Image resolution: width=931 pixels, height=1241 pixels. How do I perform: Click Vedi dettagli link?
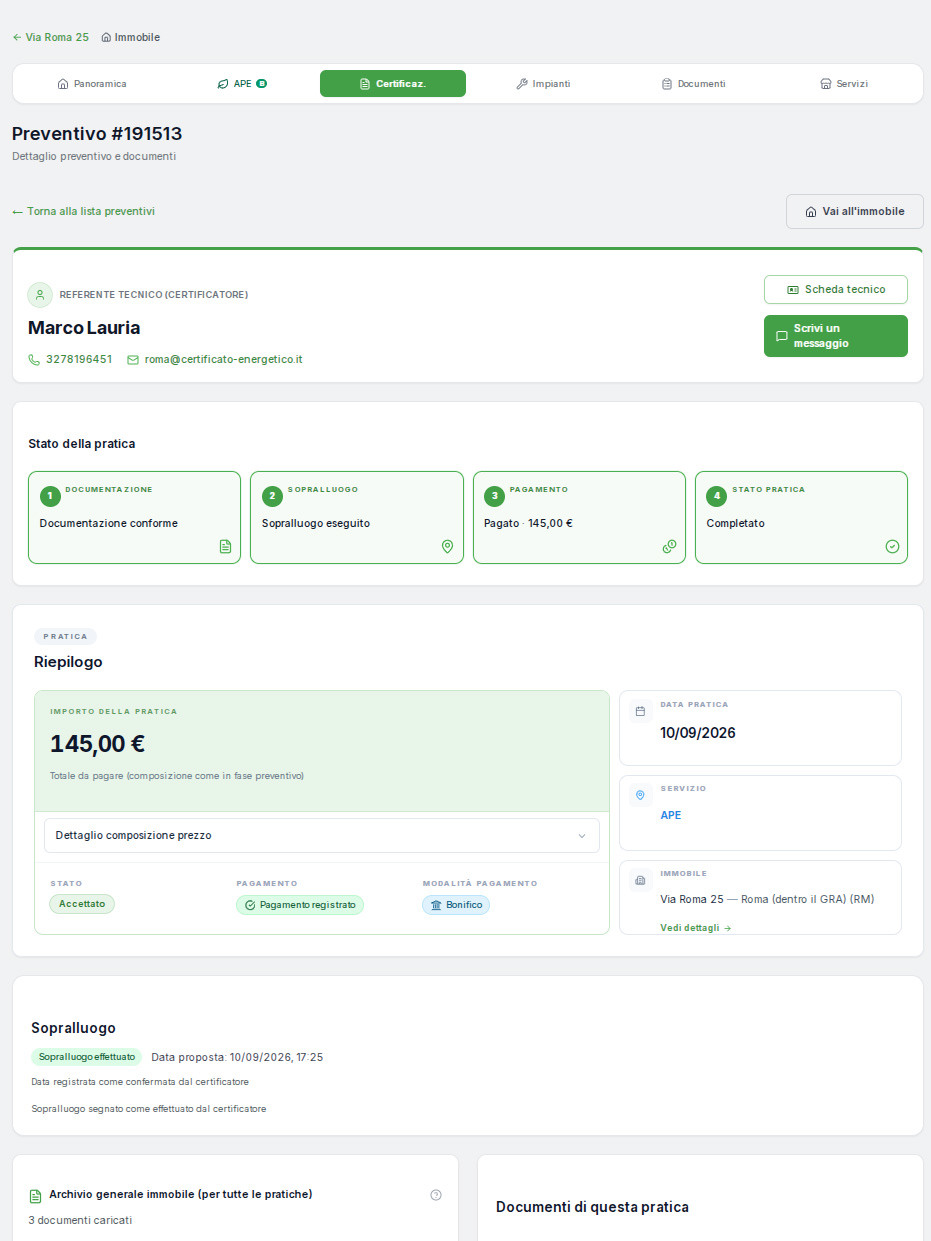click(696, 928)
